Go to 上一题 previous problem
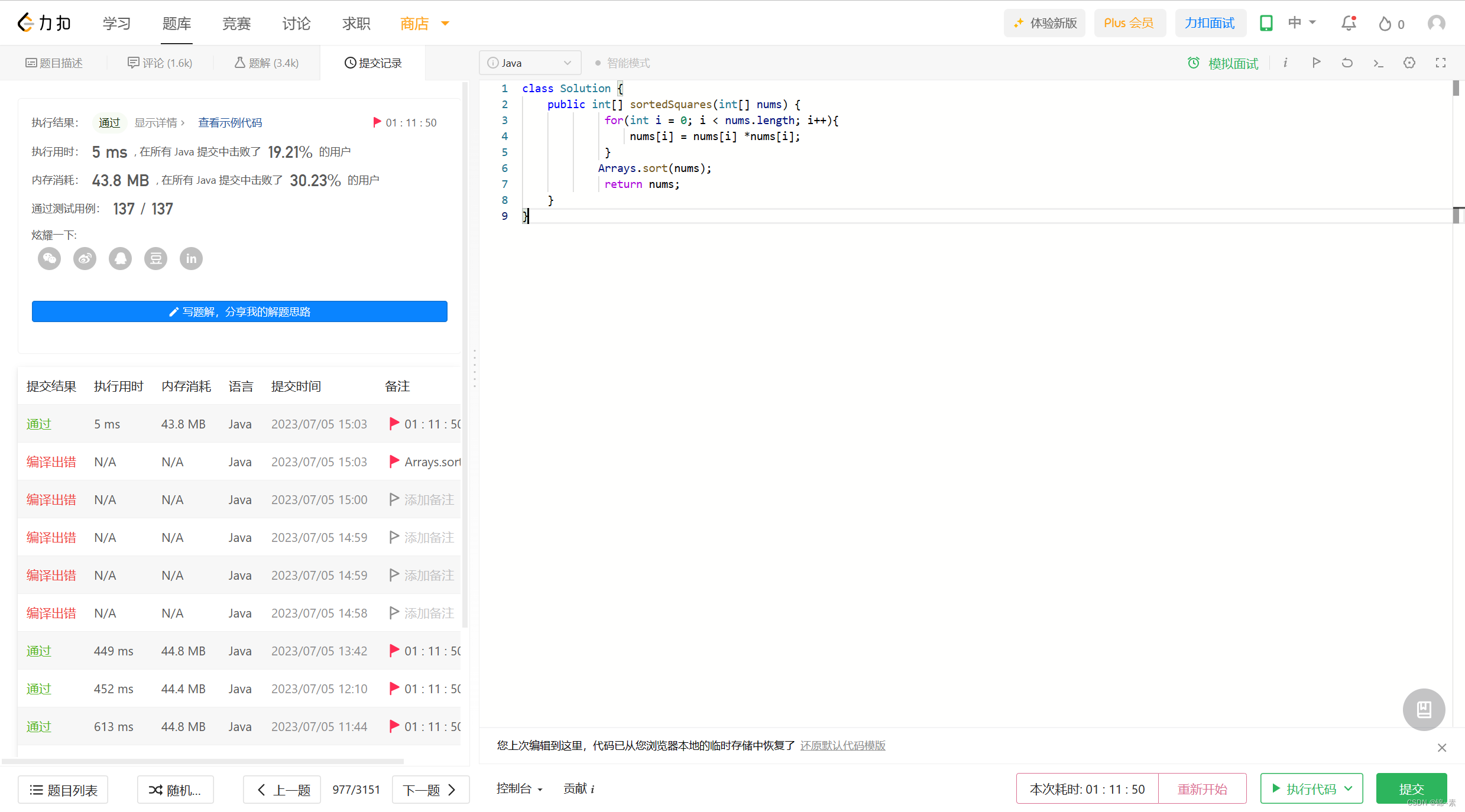1465x812 pixels. [x=282, y=790]
